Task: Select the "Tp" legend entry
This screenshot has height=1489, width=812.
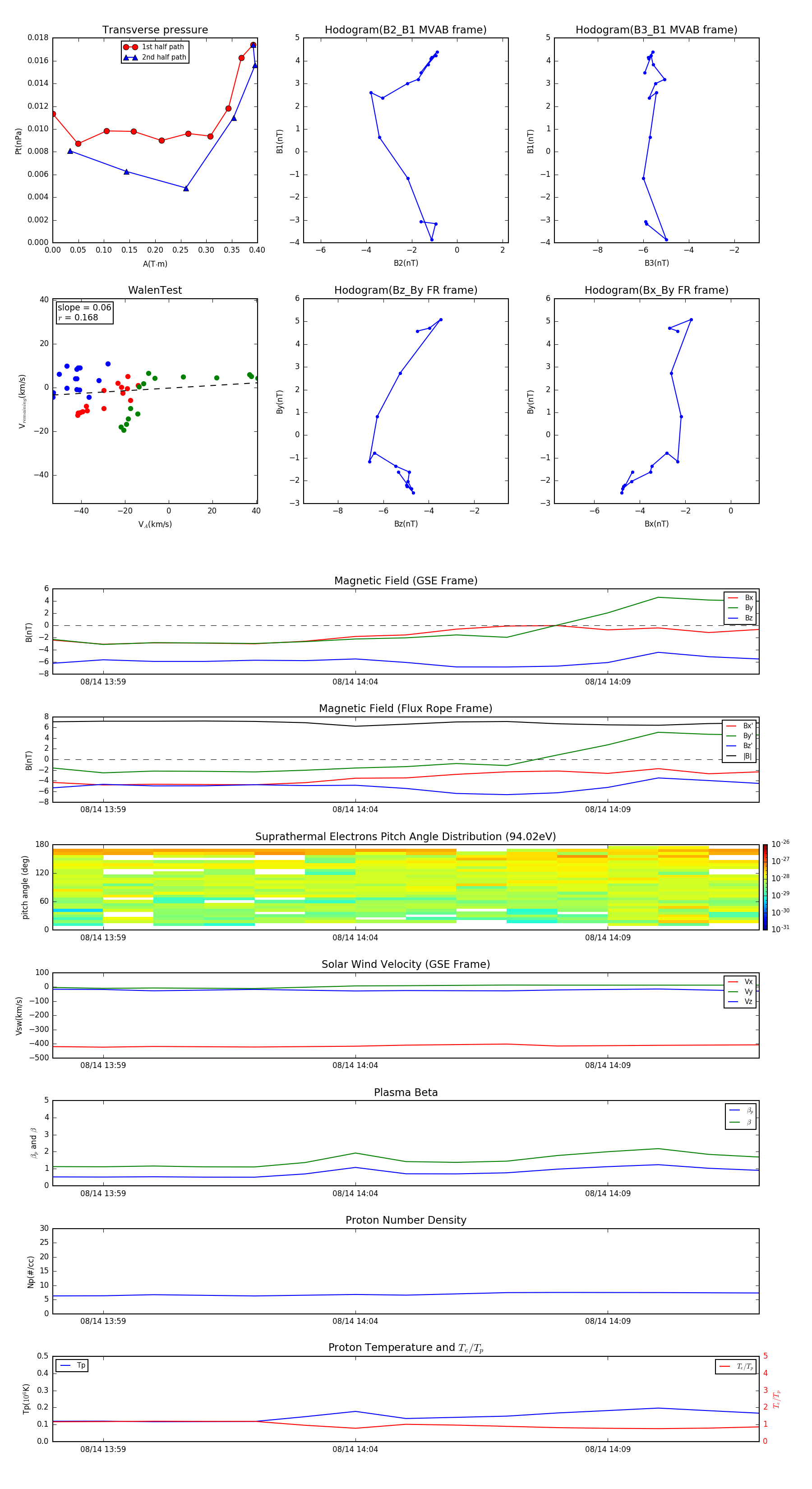Action: tap(72, 1366)
